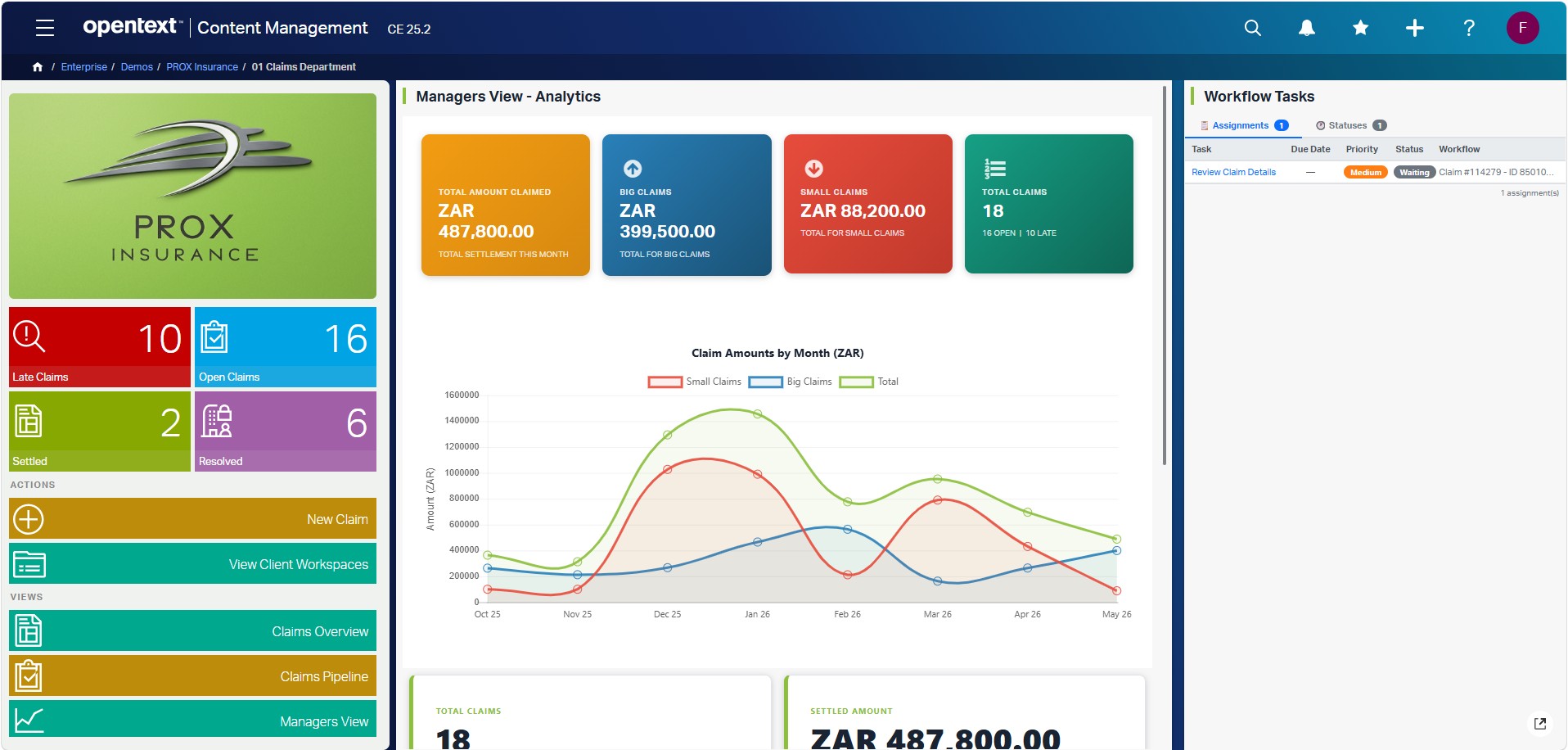Viewport: 1568px width, 750px height.
Task: Open the Claims Overview view
Action: 192,631
